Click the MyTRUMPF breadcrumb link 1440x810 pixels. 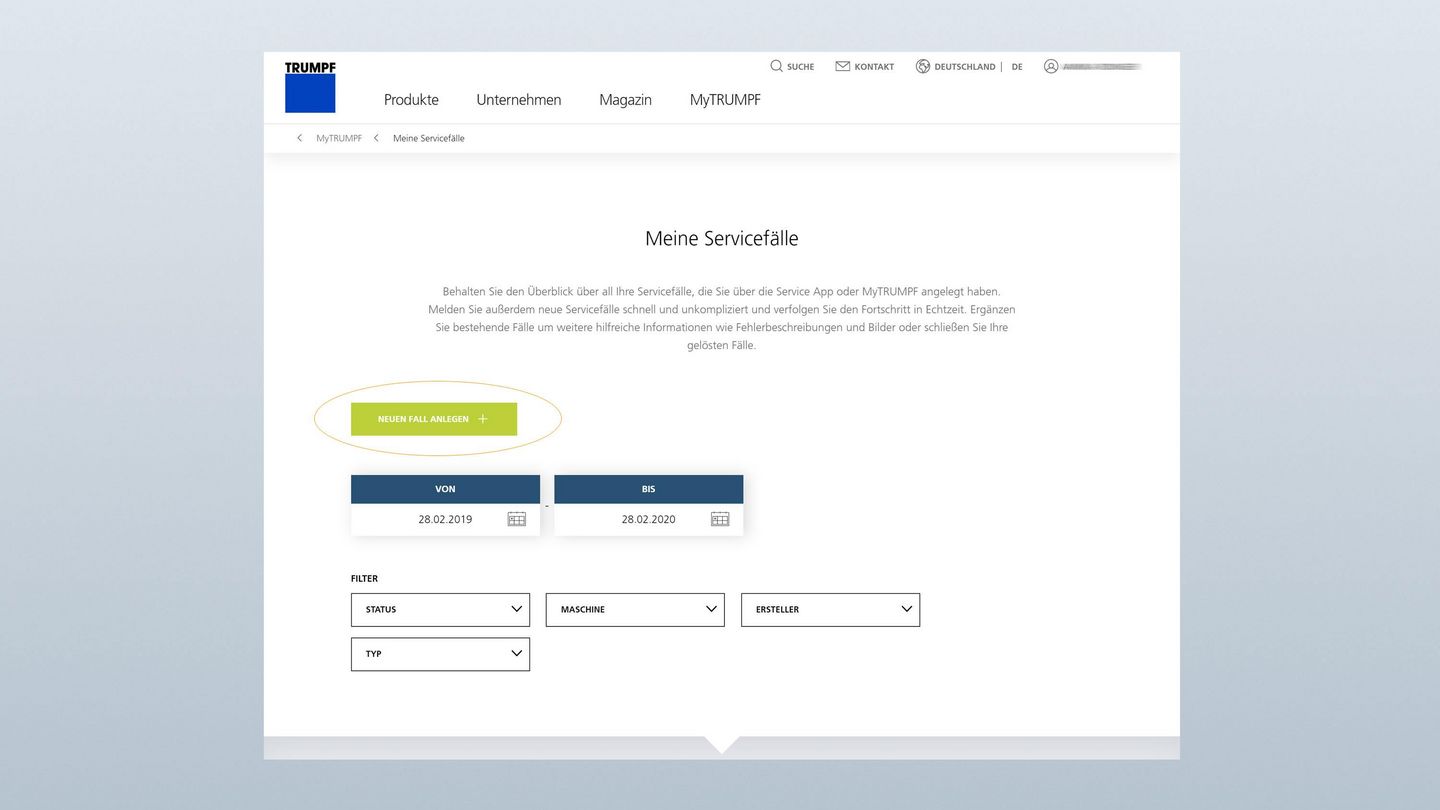tap(339, 138)
